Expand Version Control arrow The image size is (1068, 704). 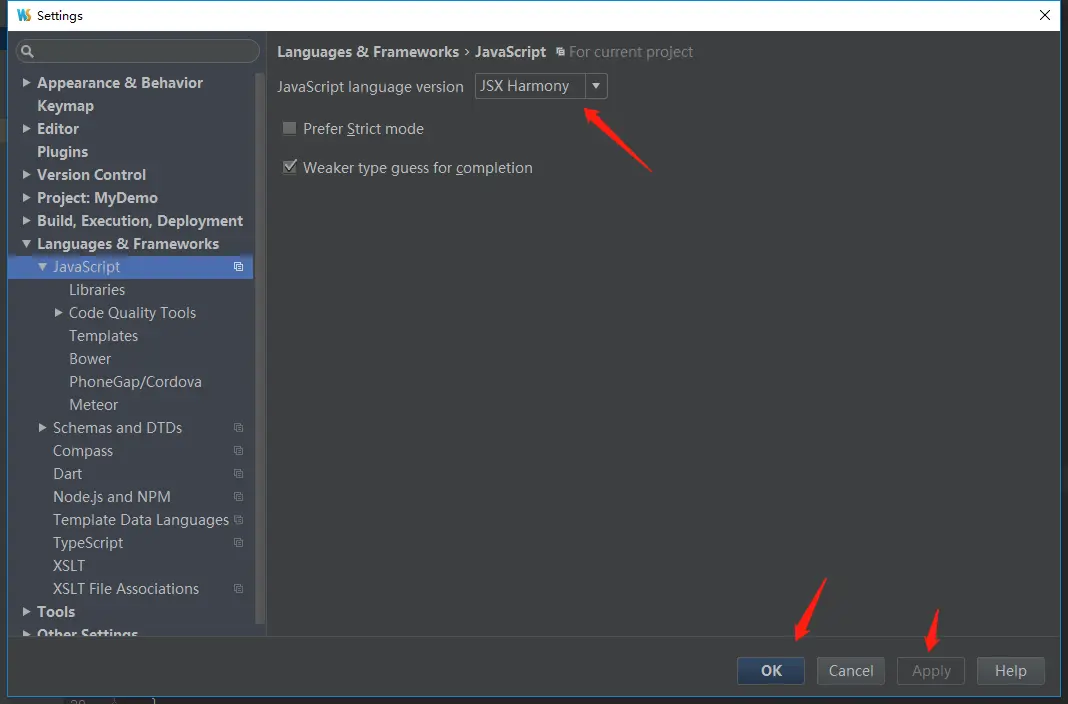tap(26, 174)
